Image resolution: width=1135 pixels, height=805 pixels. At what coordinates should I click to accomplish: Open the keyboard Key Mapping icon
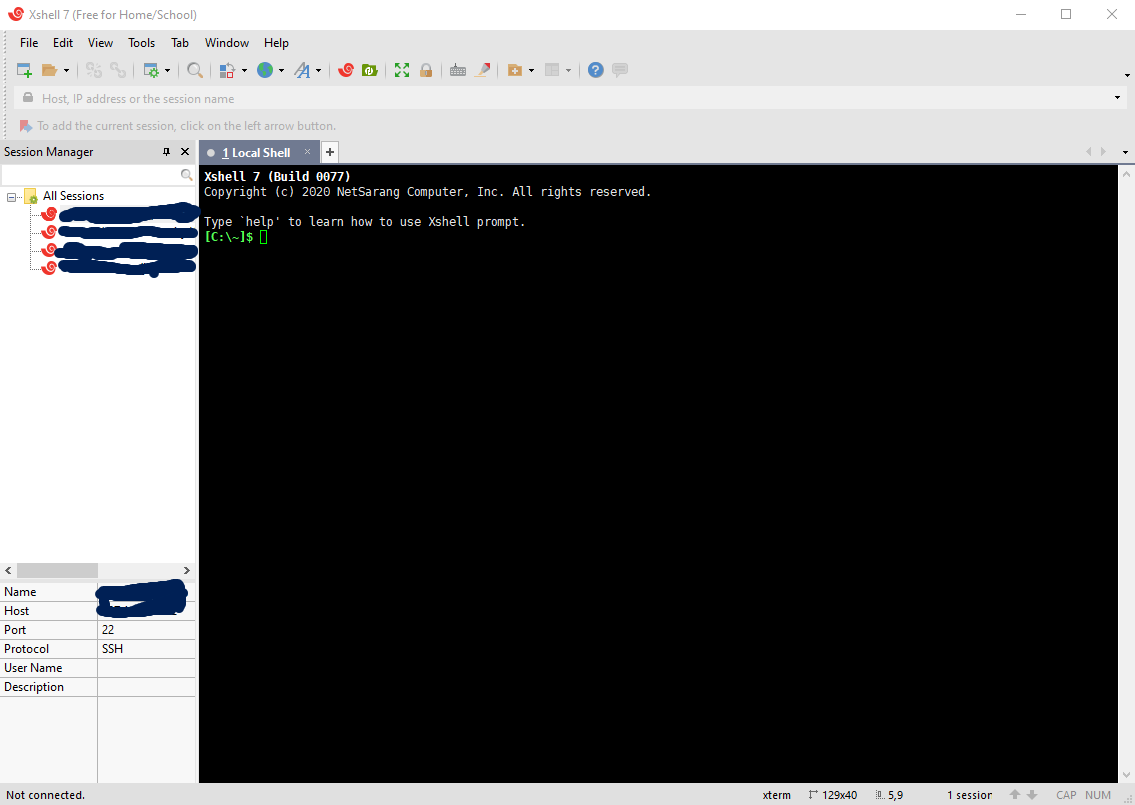[457, 70]
